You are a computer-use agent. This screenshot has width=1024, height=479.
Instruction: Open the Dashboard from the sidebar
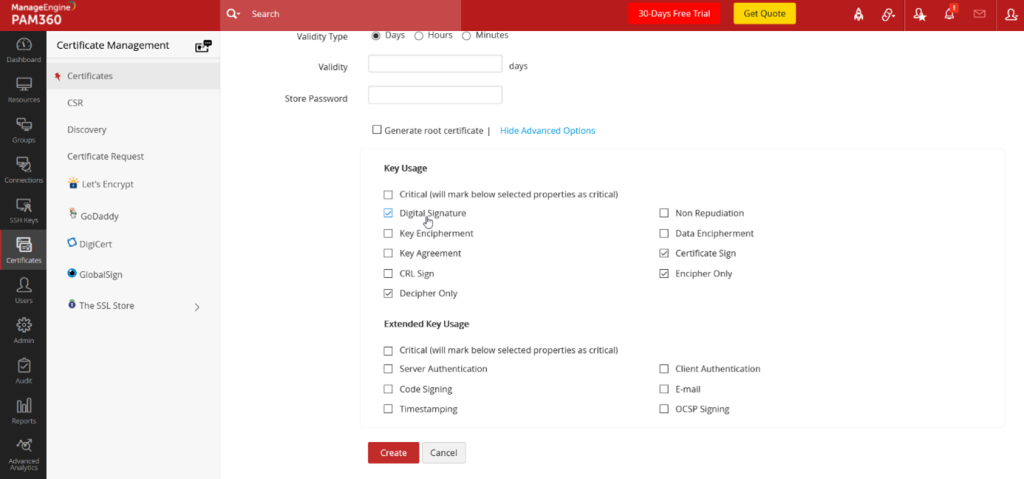[x=23, y=49]
